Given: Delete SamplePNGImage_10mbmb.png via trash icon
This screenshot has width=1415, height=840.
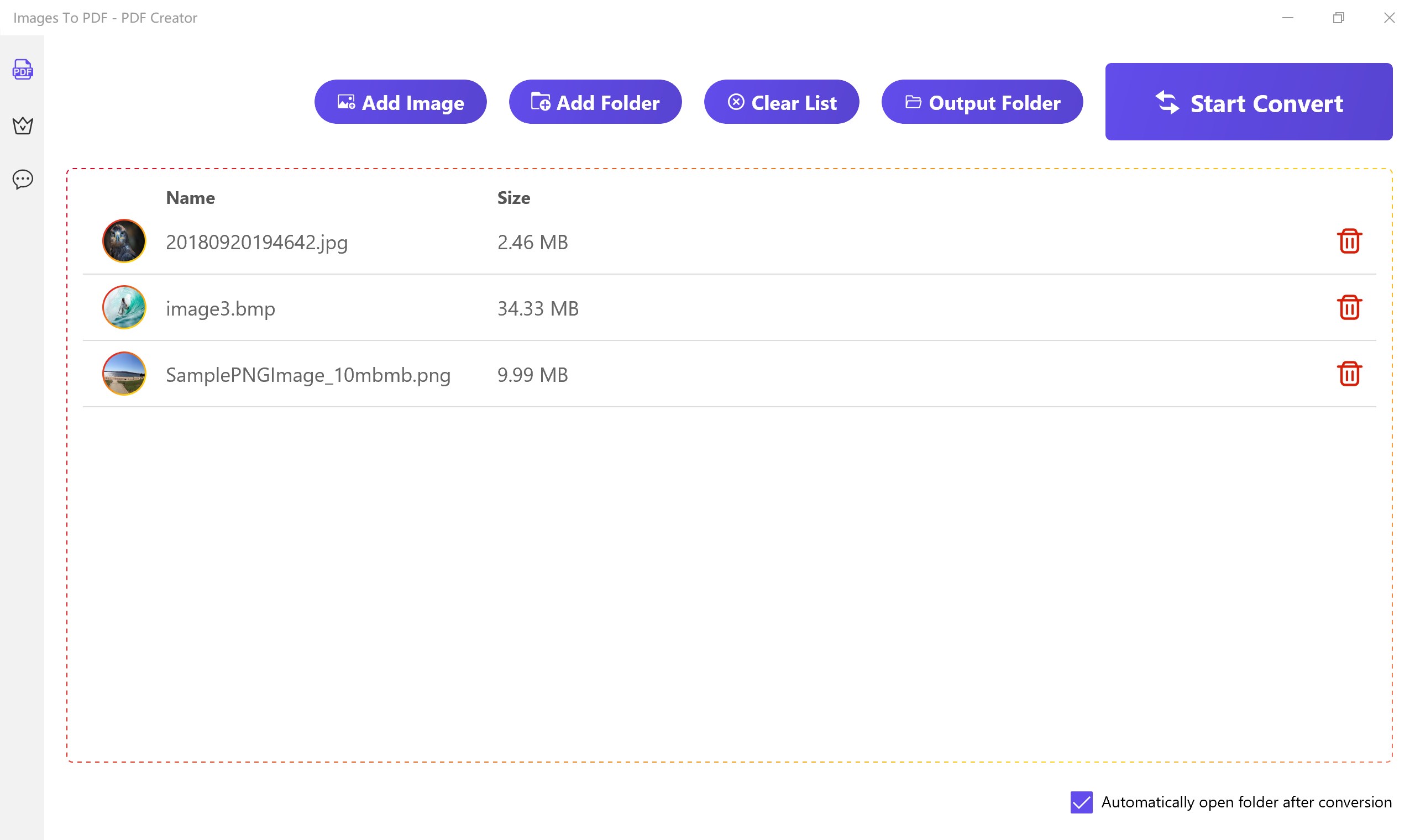Looking at the screenshot, I should point(1349,374).
